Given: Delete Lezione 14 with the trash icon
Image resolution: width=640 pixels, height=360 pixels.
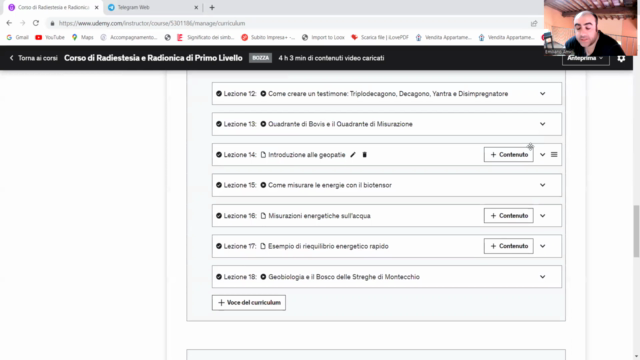Looking at the screenshot, I should pyautogui.click(x=364, y=155).
